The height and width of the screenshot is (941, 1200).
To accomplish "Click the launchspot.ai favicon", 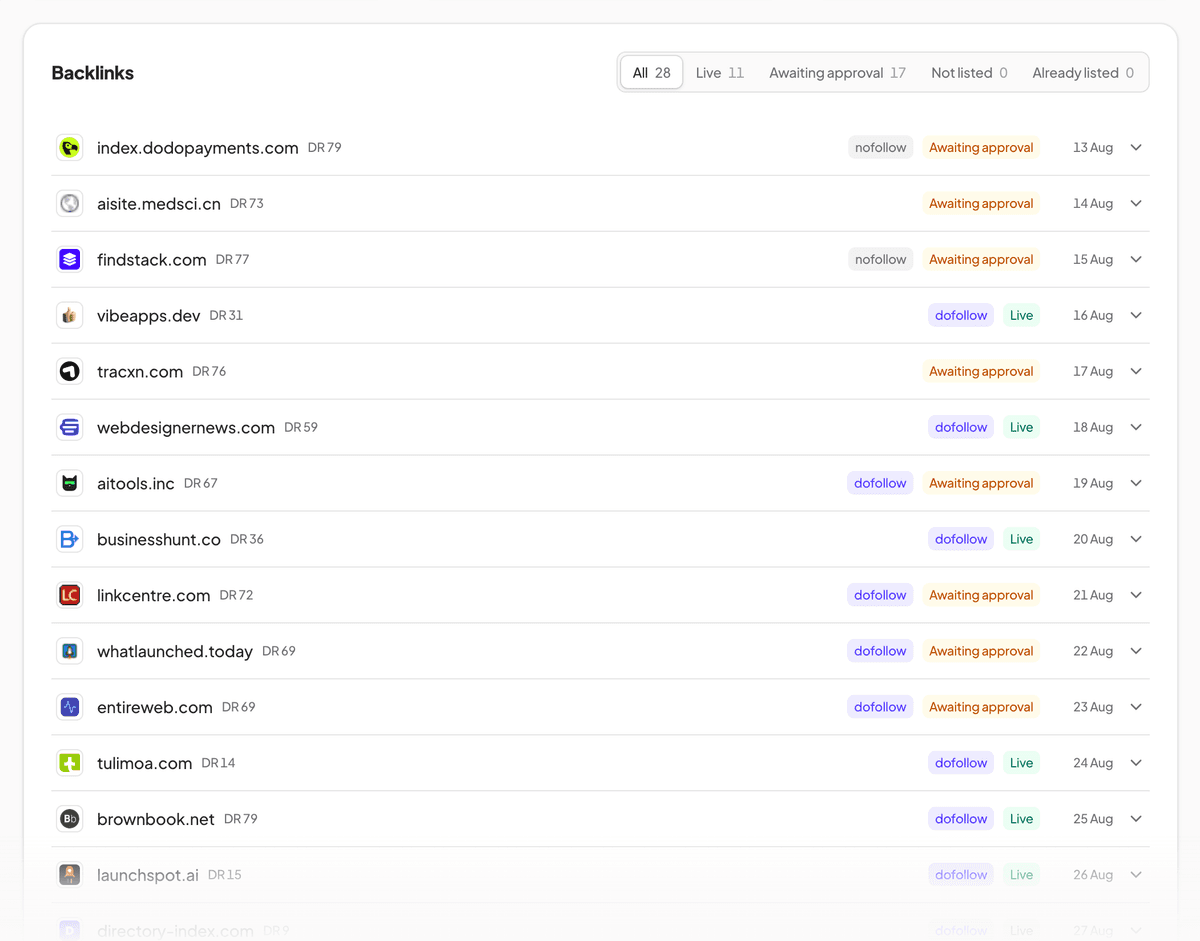I will [69, 876].
